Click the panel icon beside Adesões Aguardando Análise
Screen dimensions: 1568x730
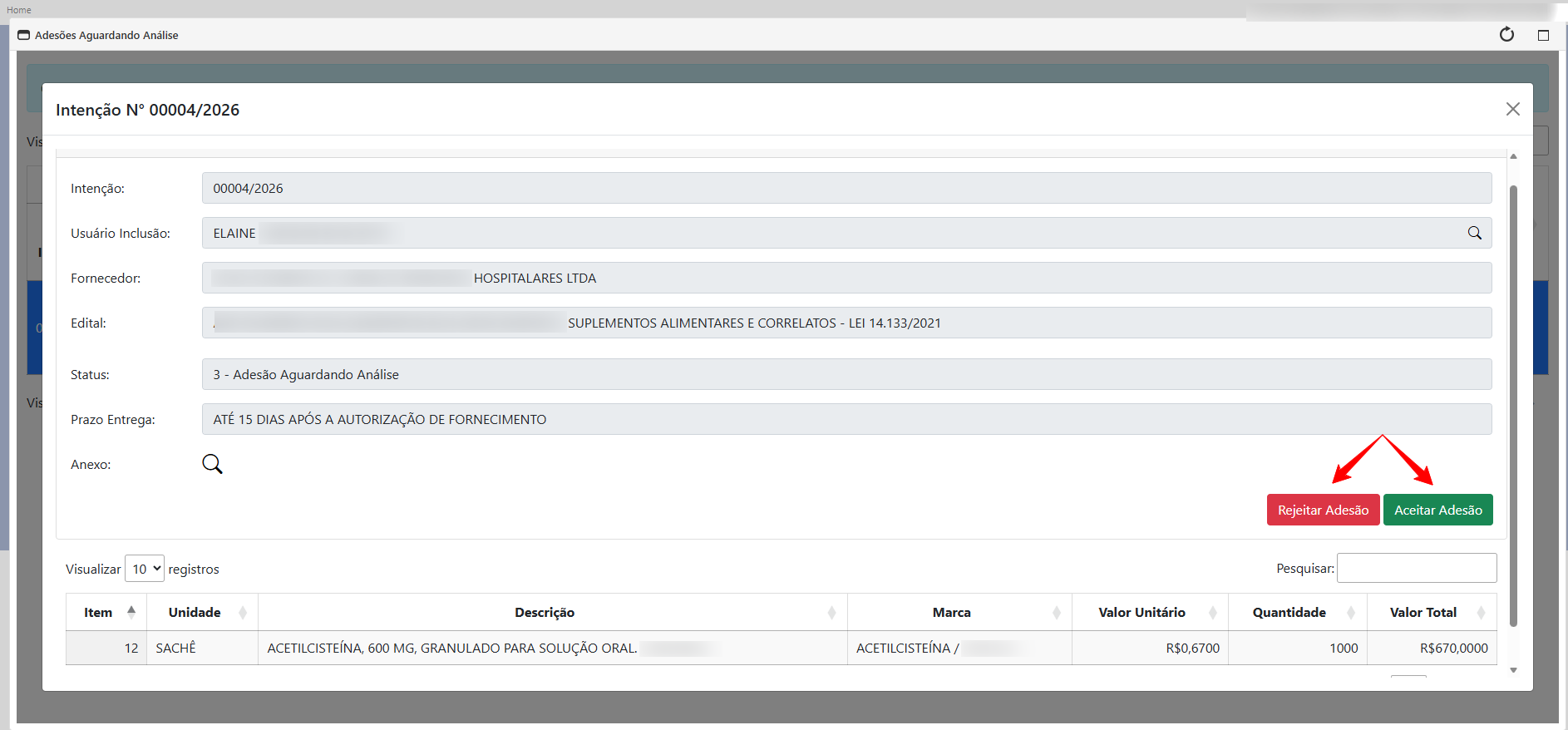tap(23, 35)
